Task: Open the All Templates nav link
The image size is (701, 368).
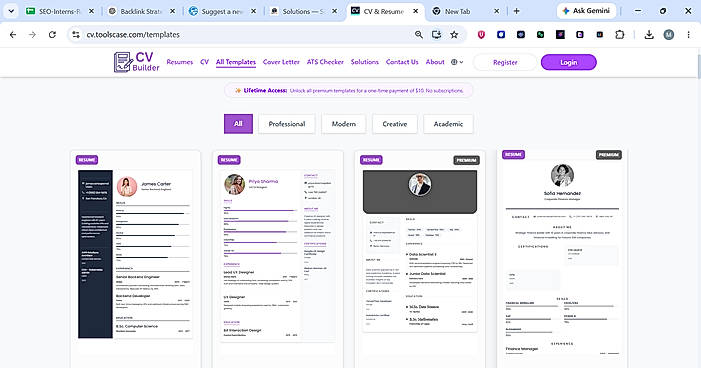Action: tap(236, 62)
